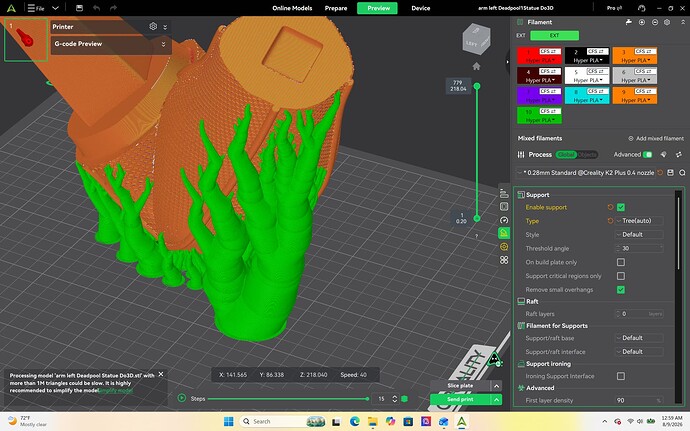Reset Enable support with orange arrow

[610, 207]
